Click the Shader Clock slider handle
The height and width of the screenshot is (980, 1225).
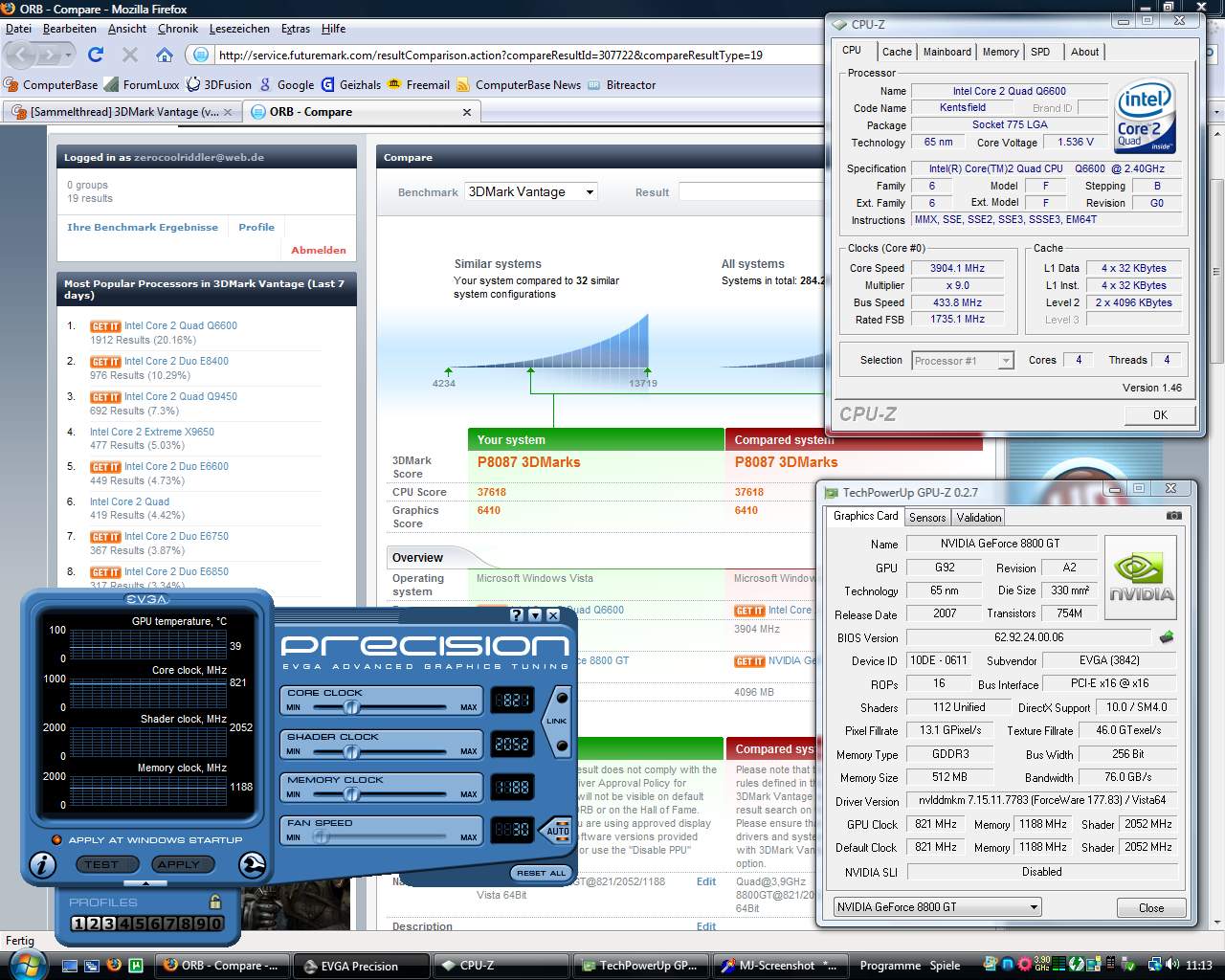coord(351,751)
